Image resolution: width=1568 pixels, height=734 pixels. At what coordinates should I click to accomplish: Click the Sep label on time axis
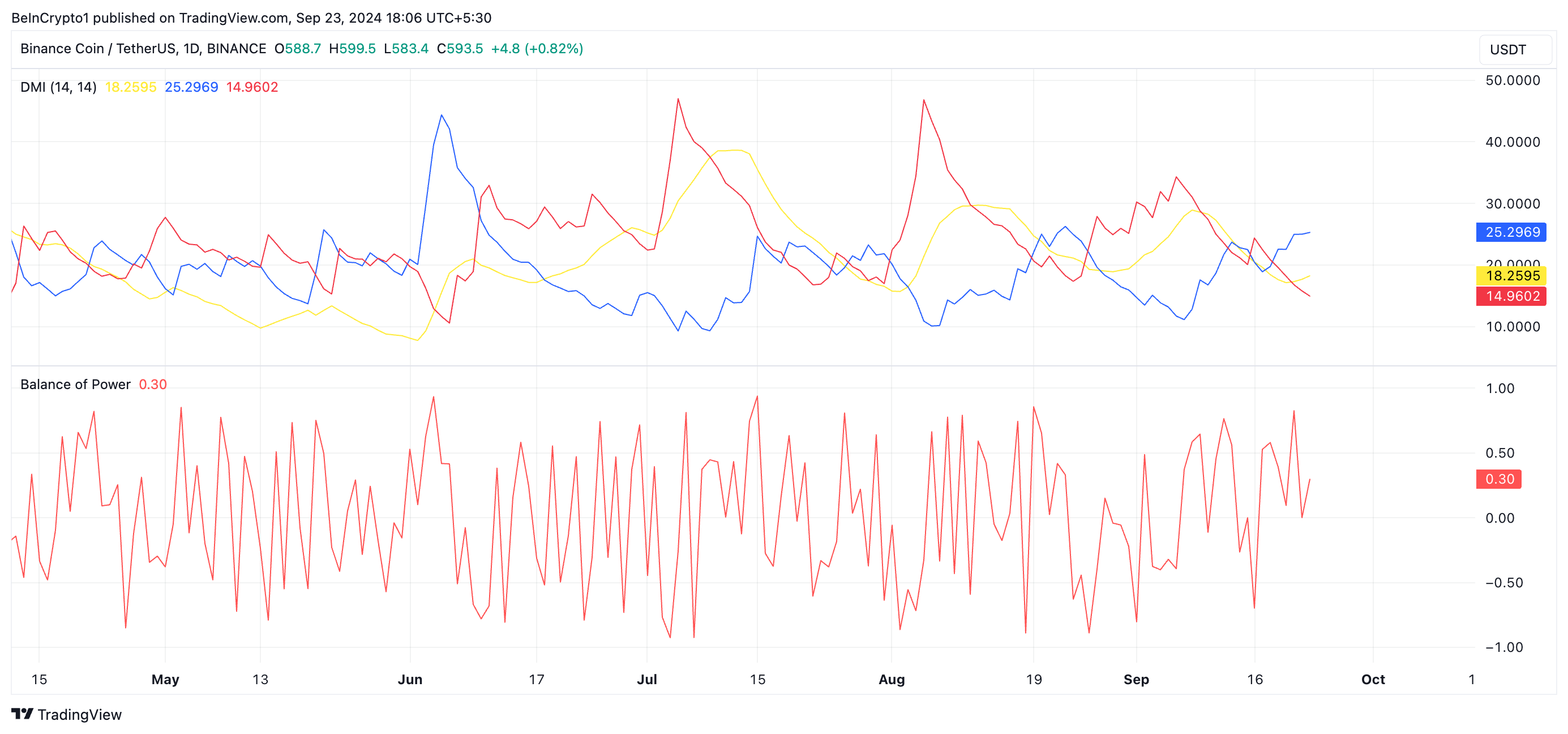coord(1136,679)
